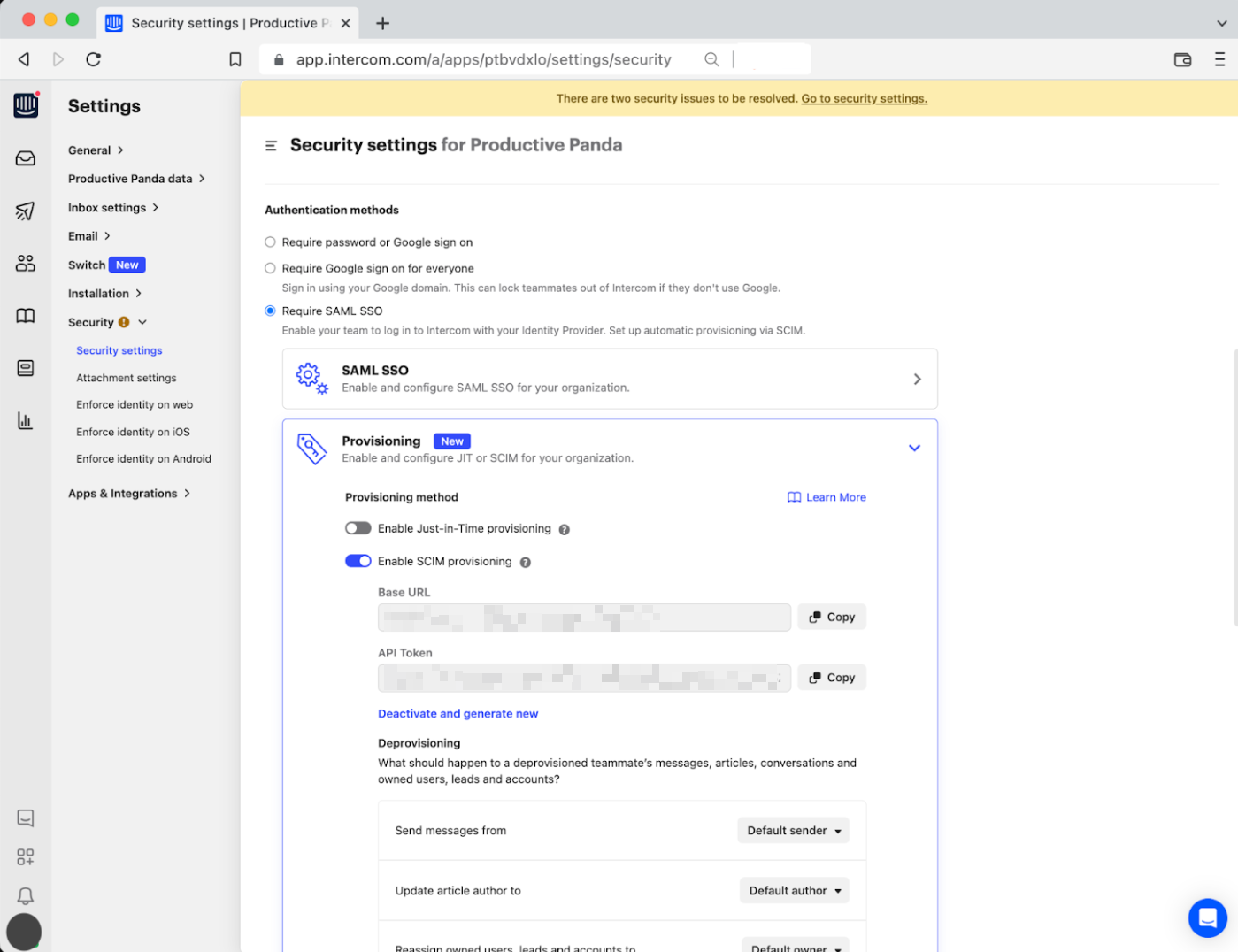Enable Just-in-Time provisioning toggle

coord(358,528)
